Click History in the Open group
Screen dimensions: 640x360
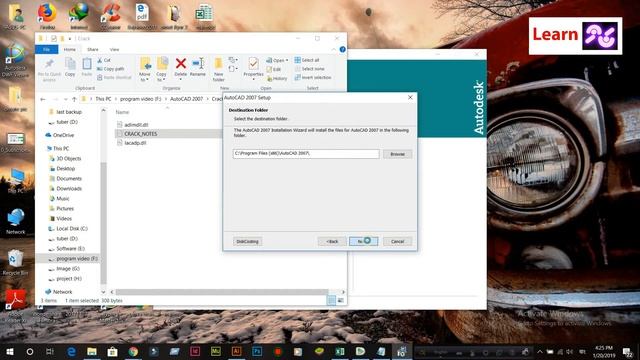[x=277, y=78]
